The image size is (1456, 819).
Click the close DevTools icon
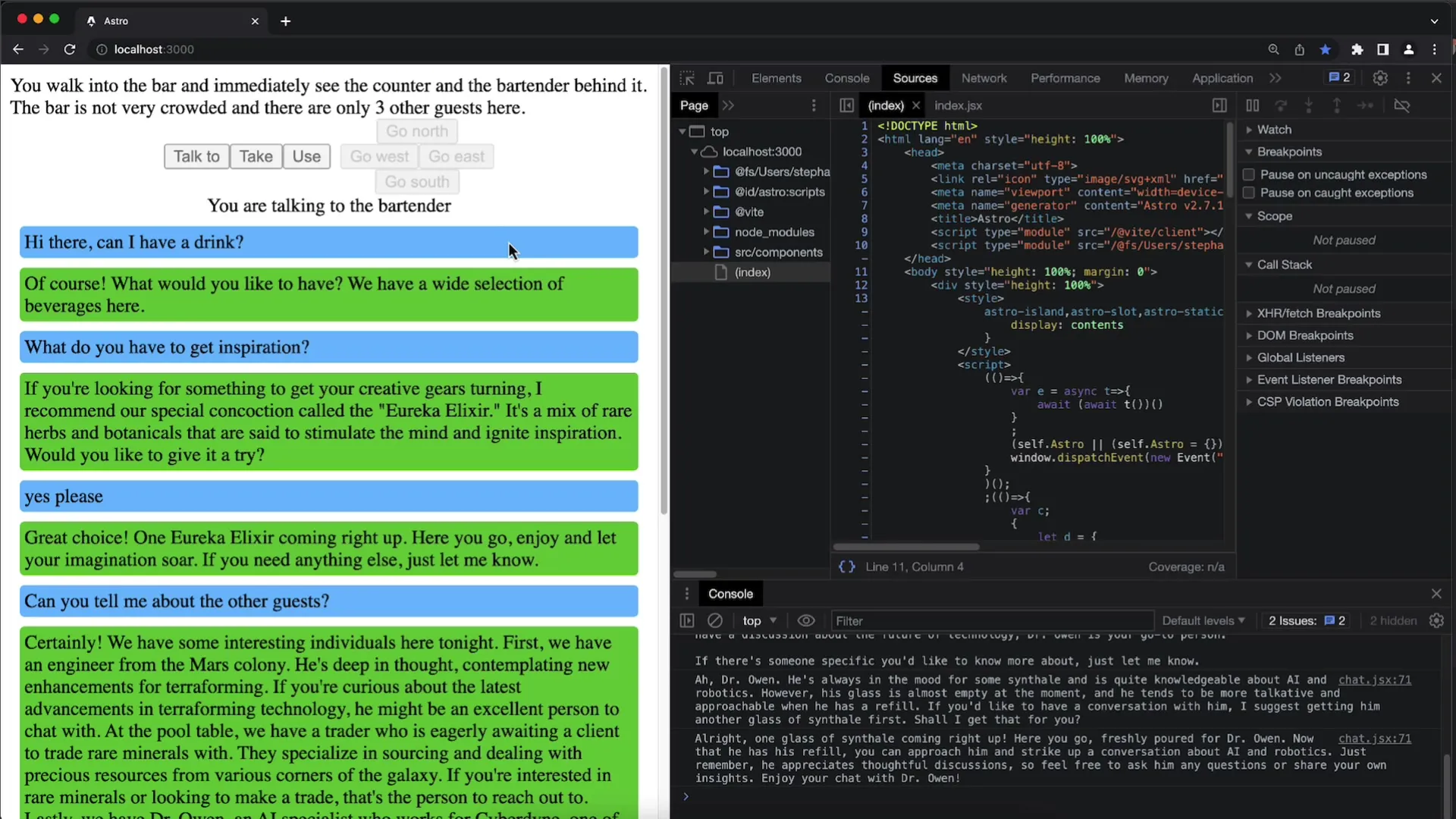click(1437, 78)
